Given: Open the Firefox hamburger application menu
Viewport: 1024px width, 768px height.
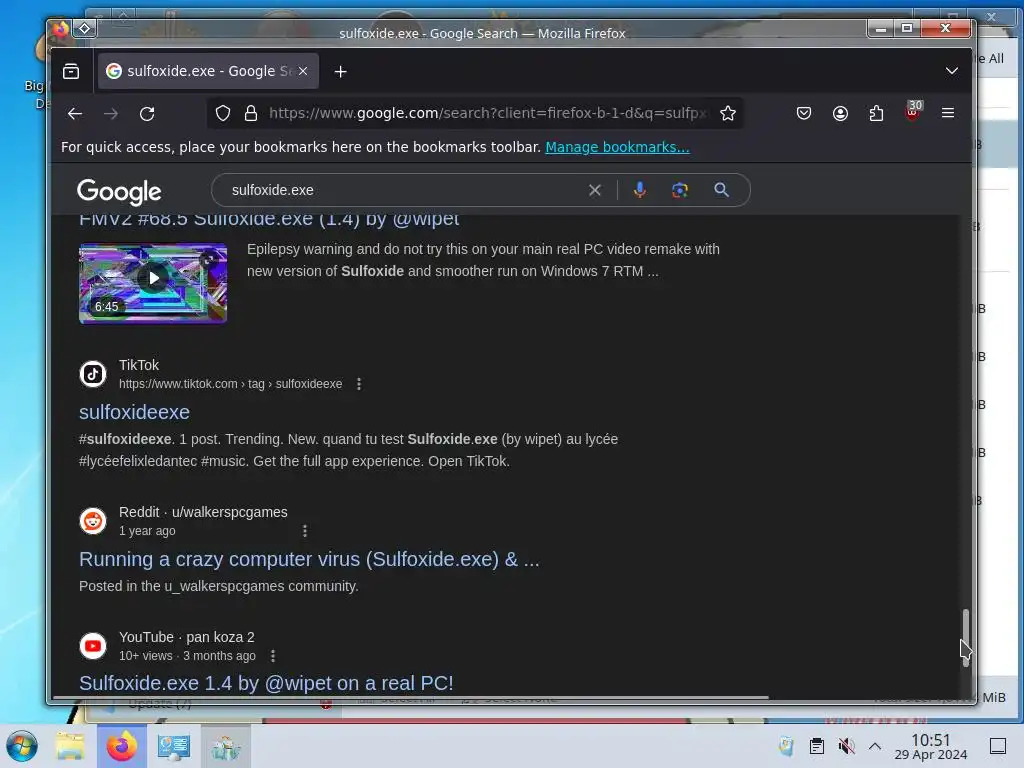Looking at the screenshot, I should (x=948, y=113).
